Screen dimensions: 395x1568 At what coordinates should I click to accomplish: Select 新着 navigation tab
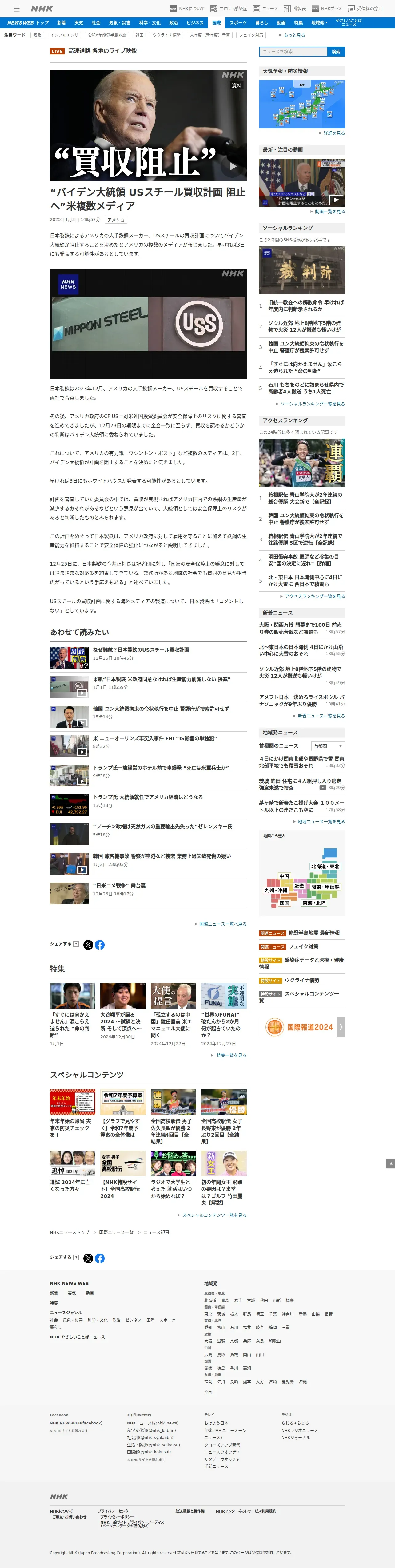click(62, 22)
